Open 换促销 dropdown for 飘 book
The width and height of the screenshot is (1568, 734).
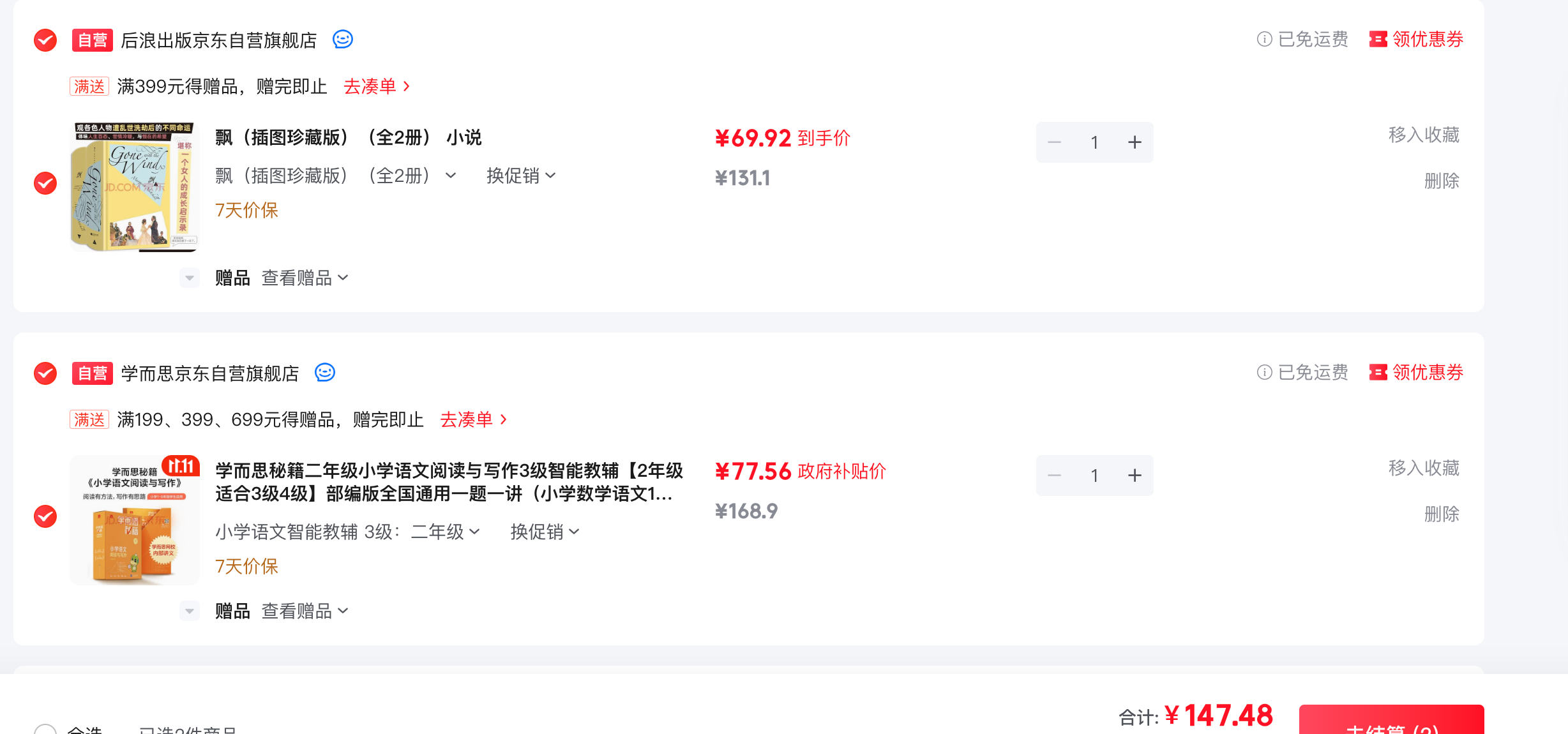(521, 176)
